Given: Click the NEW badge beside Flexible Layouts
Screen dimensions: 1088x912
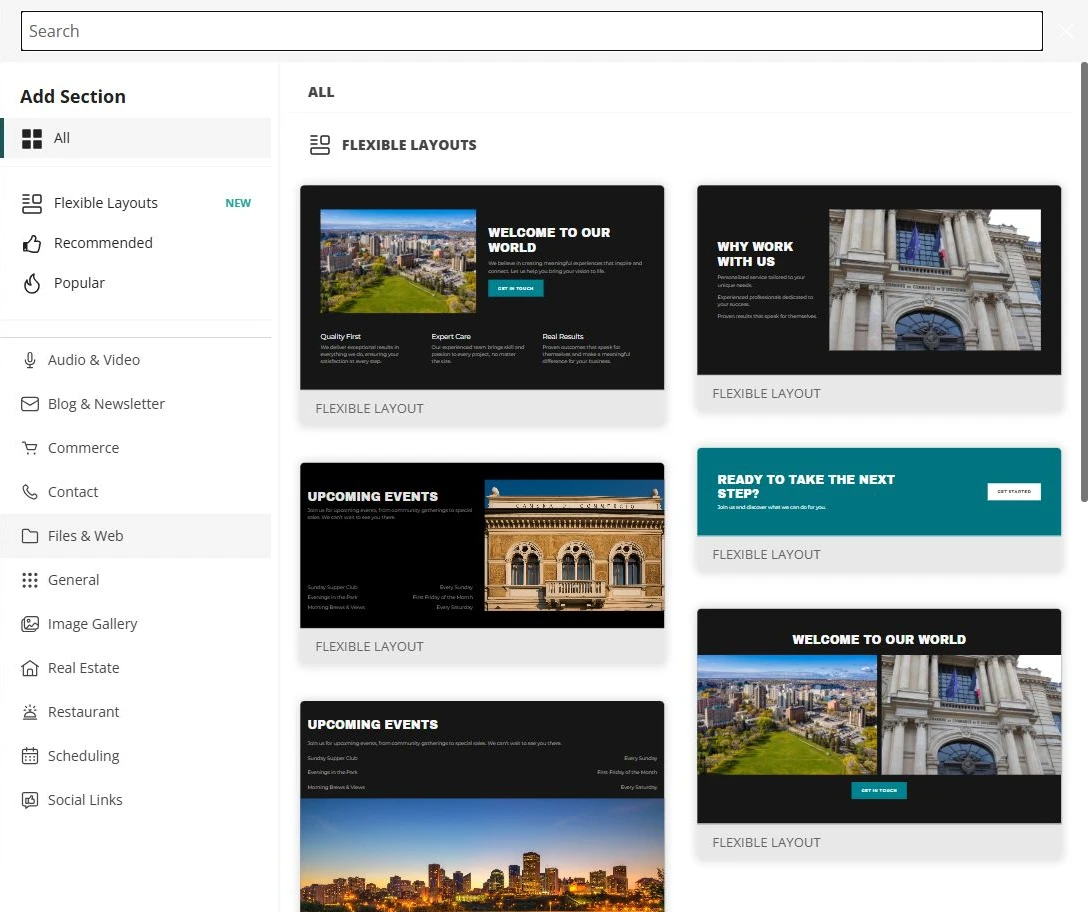Looking at the screenshot, I should pos(238,203).
